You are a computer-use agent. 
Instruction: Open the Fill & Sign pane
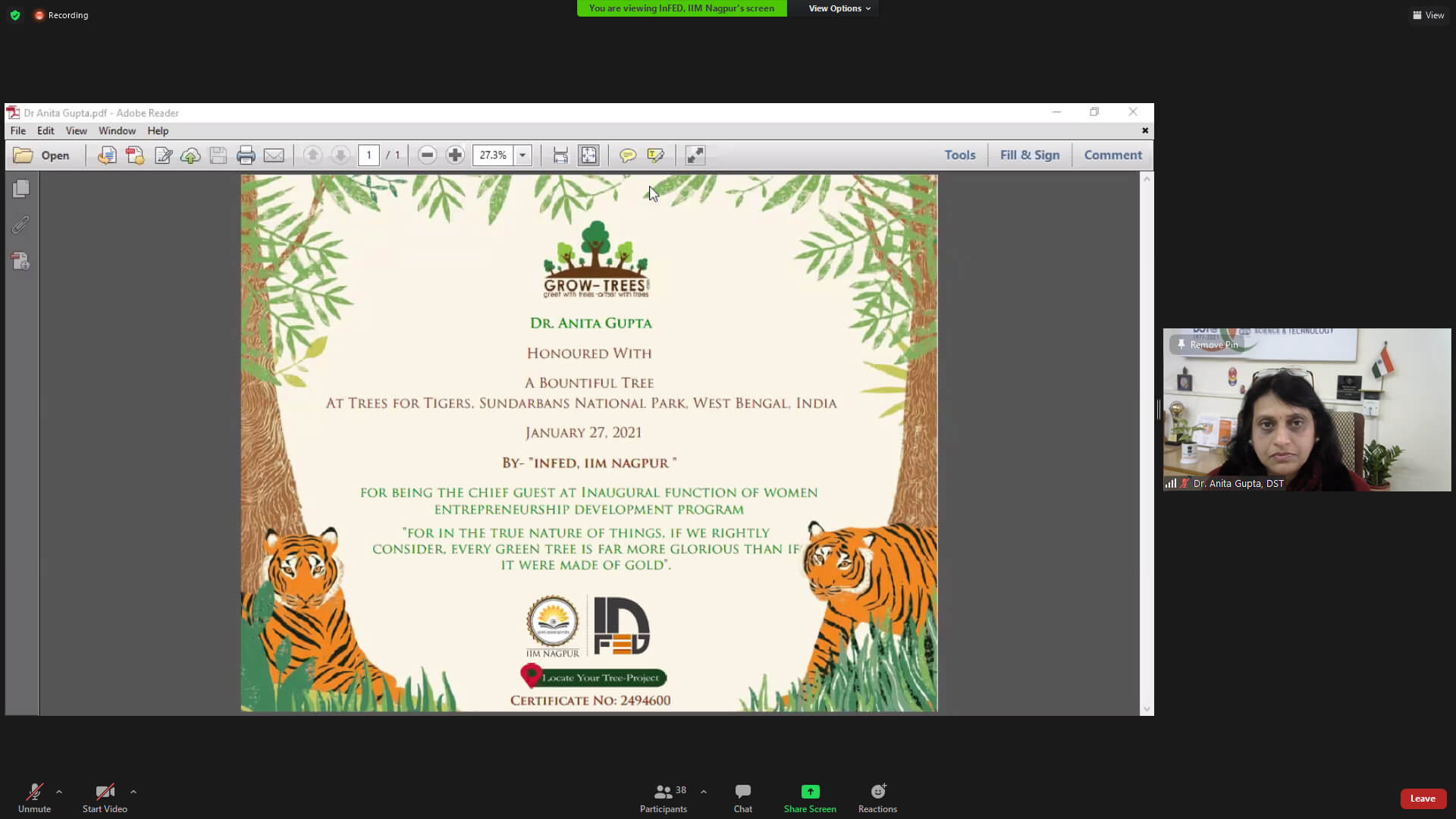(x=1030, y=155)
